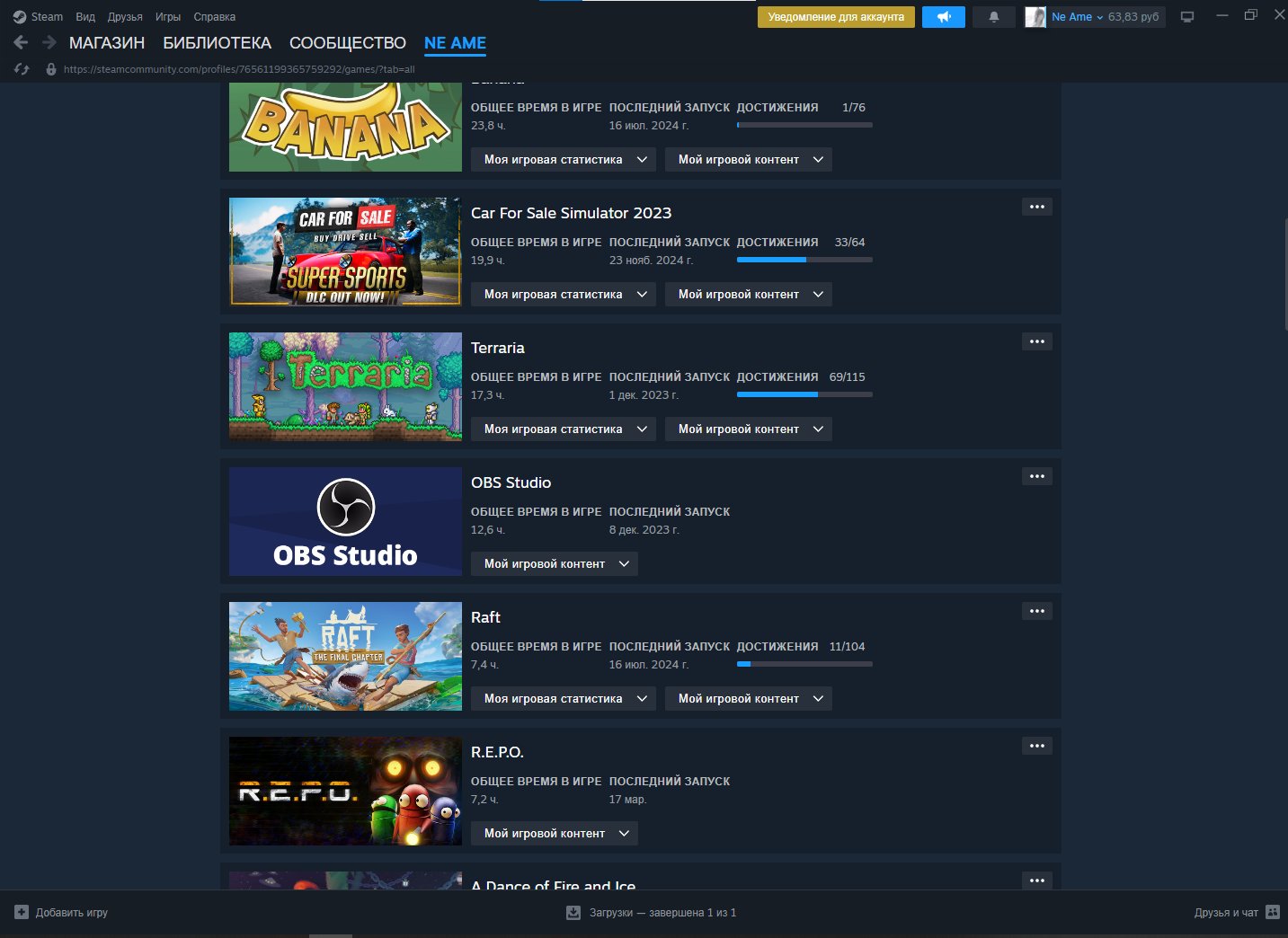Screen dimensions: 1288x938
Task: Open the Friends and chat icon
Action: tap(1272, 912)
